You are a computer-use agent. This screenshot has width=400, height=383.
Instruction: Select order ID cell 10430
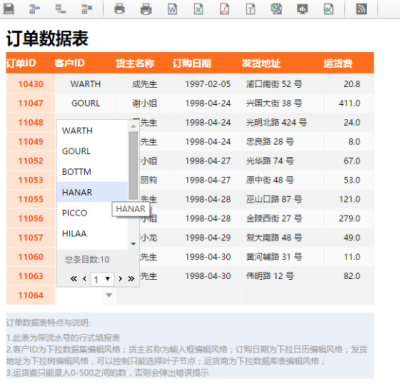(31, 84)
